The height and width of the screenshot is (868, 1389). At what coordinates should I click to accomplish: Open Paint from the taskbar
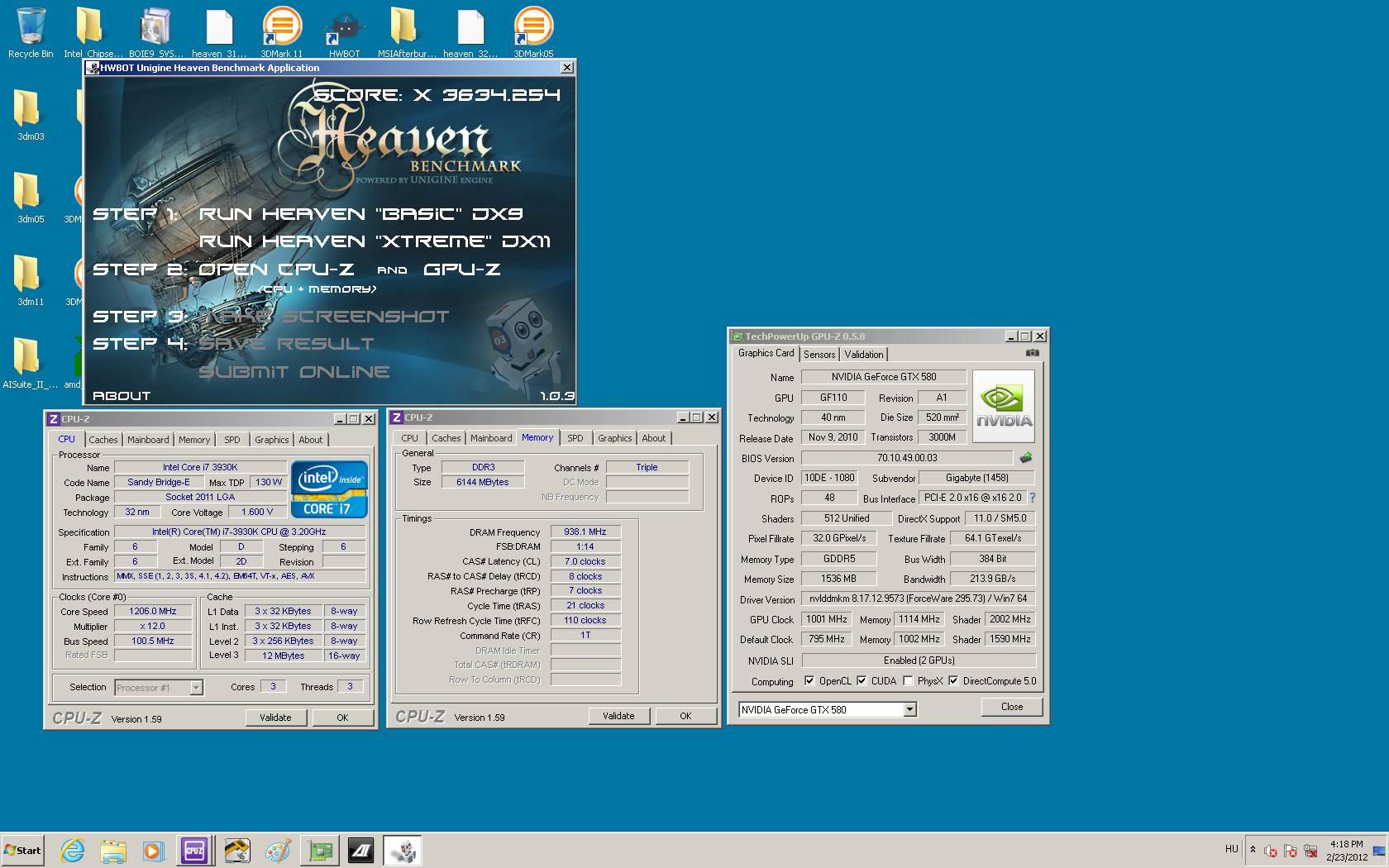pos(278,850)
